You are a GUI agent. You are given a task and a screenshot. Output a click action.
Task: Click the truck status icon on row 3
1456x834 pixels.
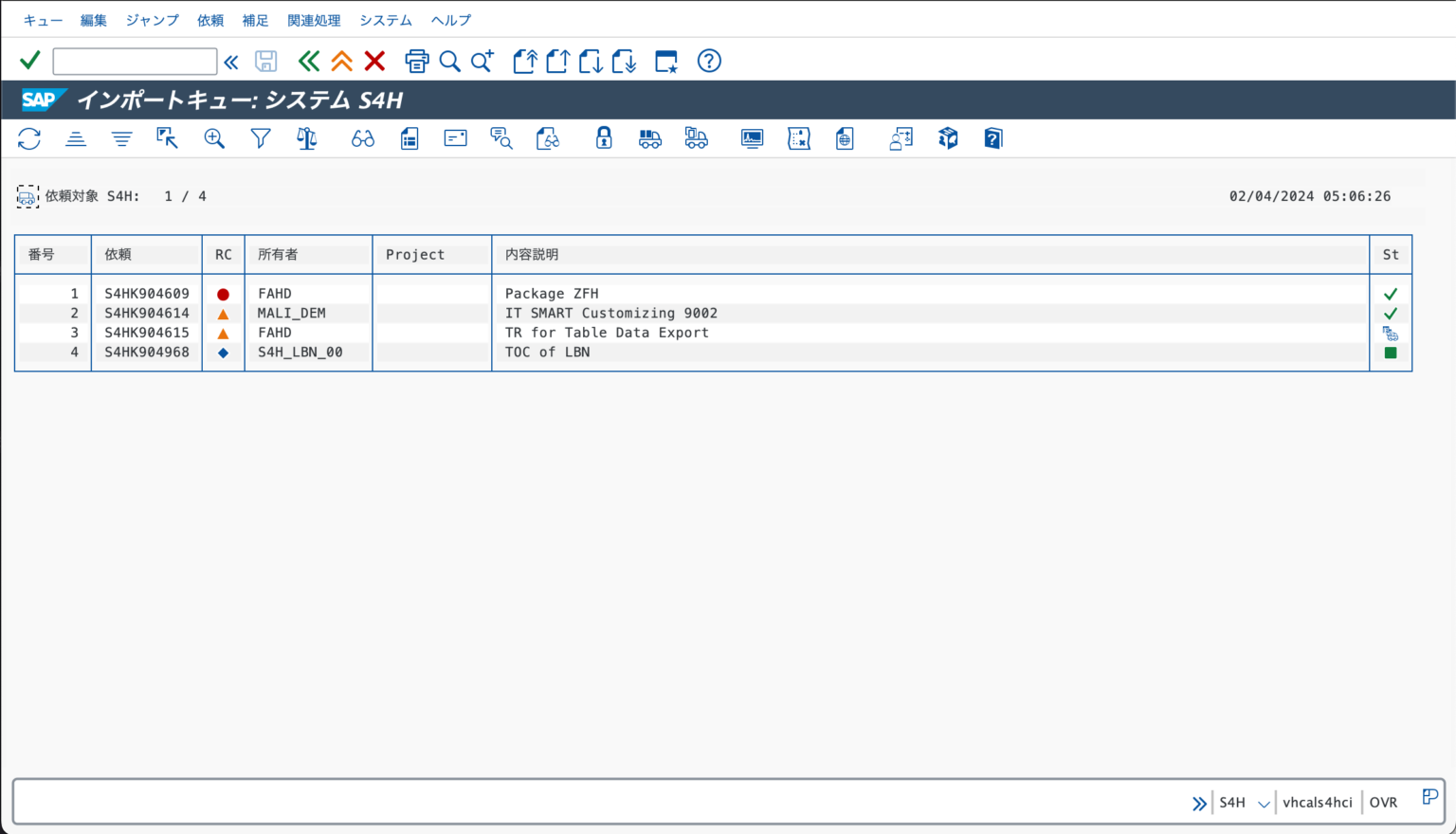[1390, 333]
